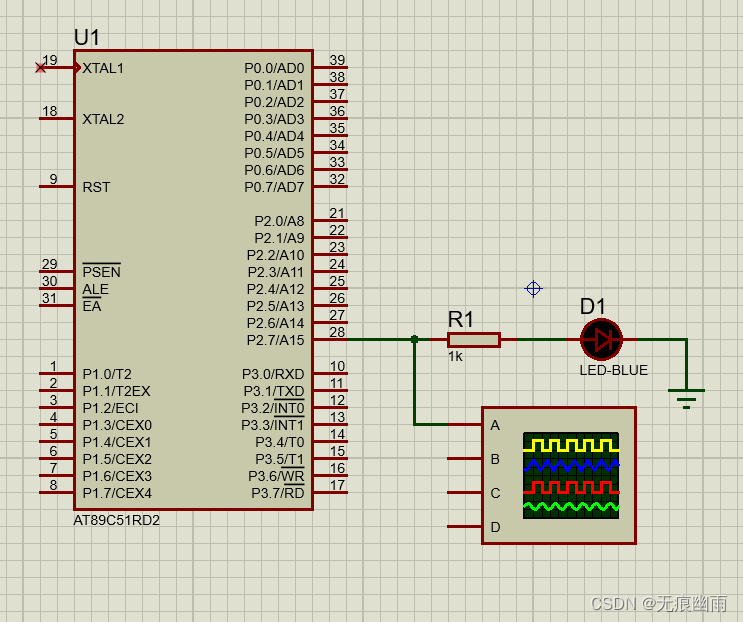Click the R1 reference label
Screen dimensions: 743x622
click(461, 319)
